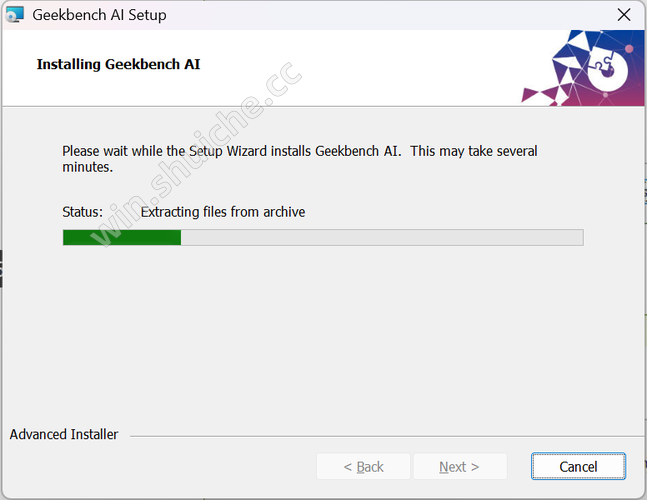The image size is (647, 500).
Task: Click the Advanced Installer label
Action: (x=64, y=434)
